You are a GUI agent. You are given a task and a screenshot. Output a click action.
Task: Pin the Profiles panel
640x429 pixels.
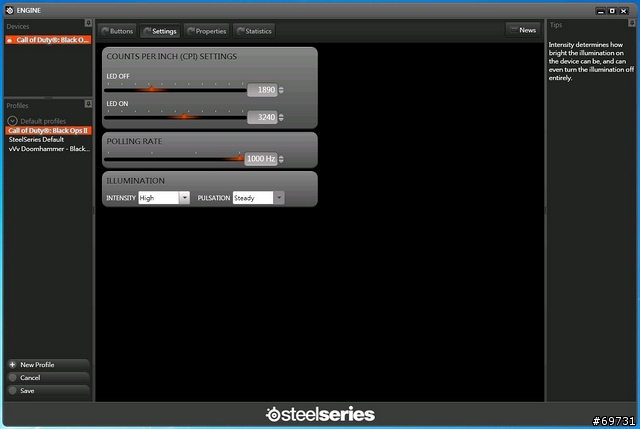tap(88, 104)
